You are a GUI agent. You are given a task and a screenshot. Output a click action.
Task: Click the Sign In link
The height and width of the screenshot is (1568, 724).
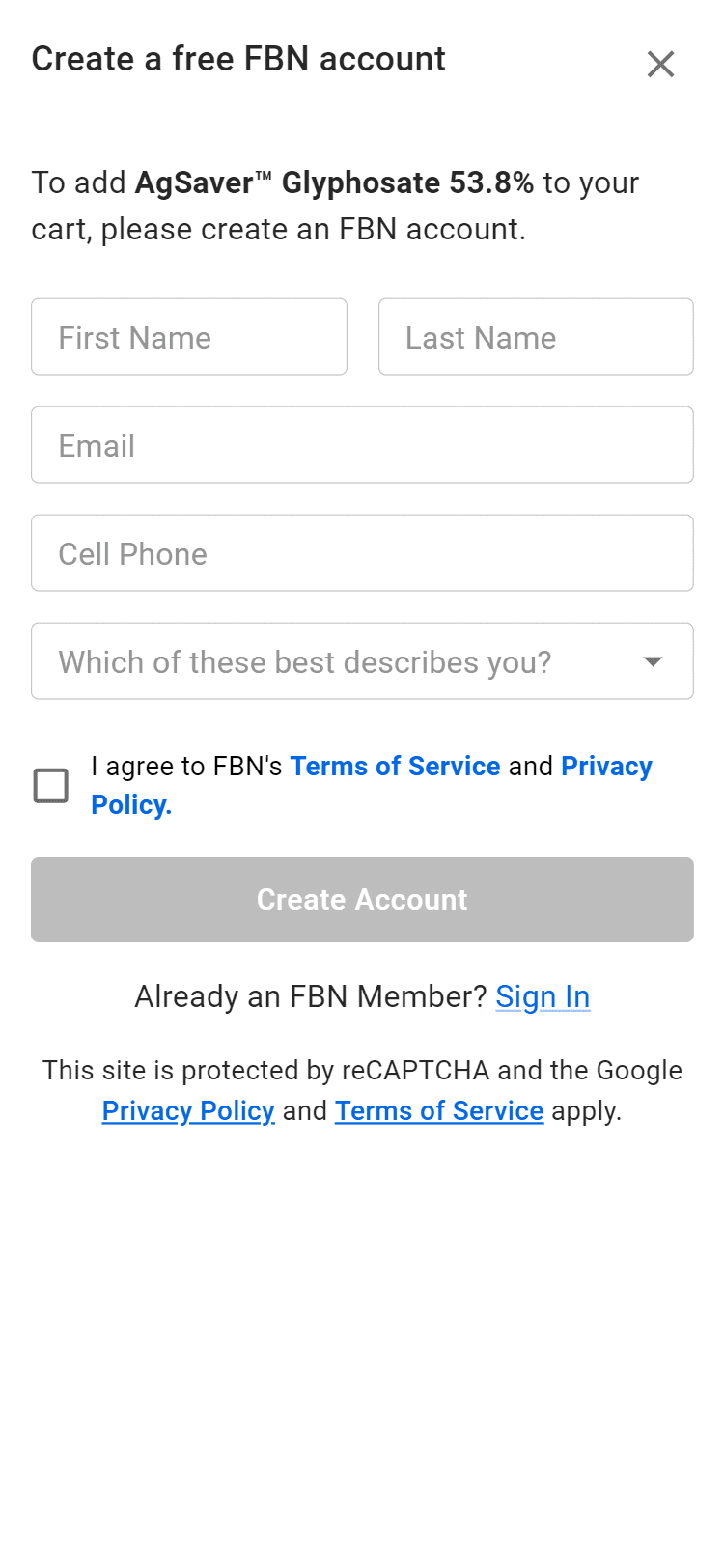(x=543, y=996)
